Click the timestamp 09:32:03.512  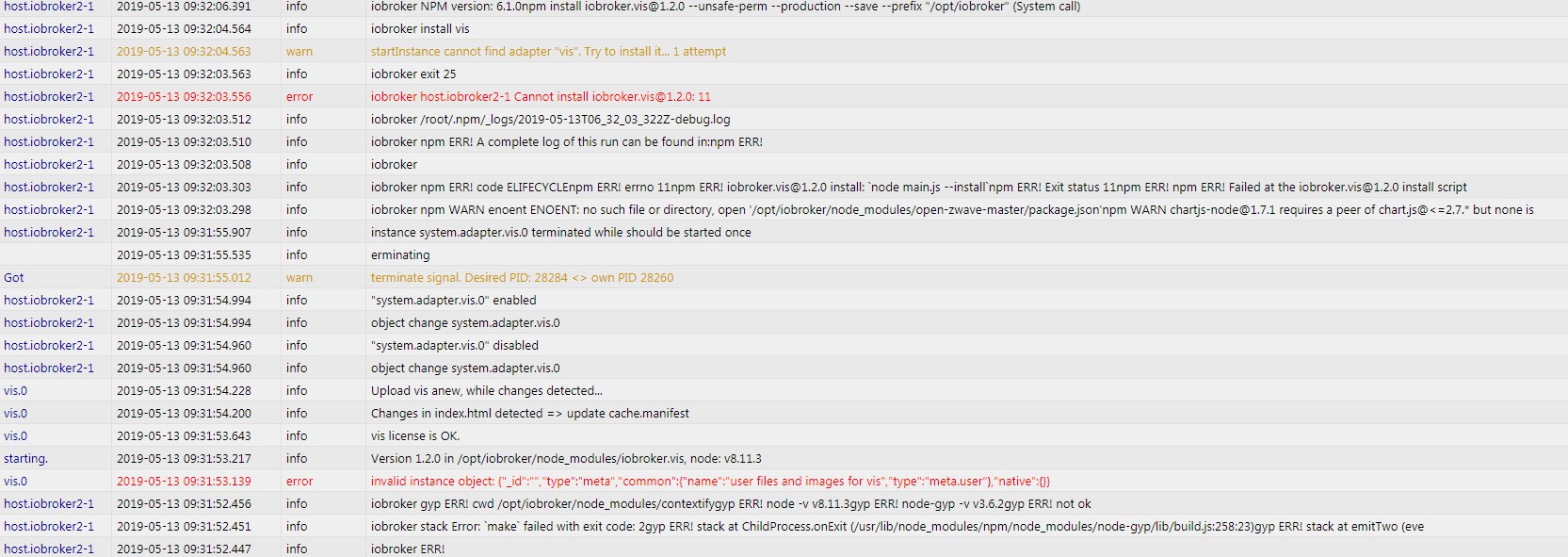coord(184,119)
